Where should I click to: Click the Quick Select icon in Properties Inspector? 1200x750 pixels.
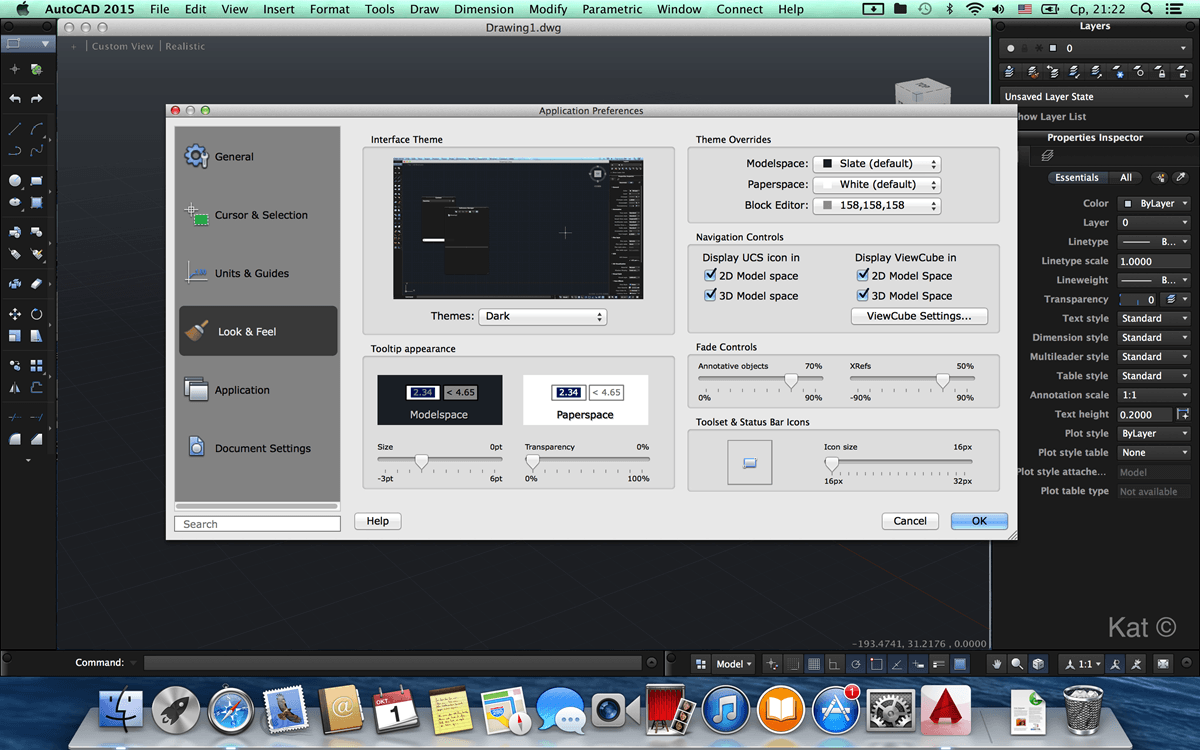coord(1160,177)
